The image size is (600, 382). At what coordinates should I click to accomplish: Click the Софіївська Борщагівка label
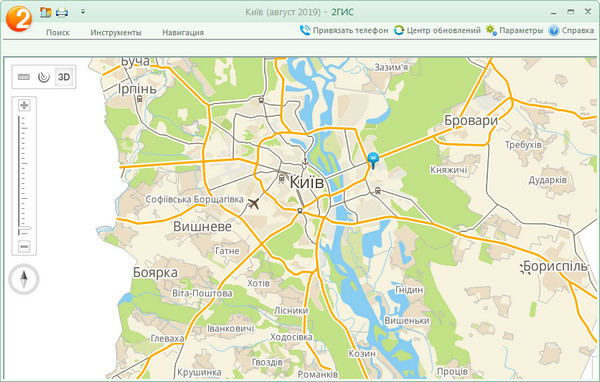[194, 199]
